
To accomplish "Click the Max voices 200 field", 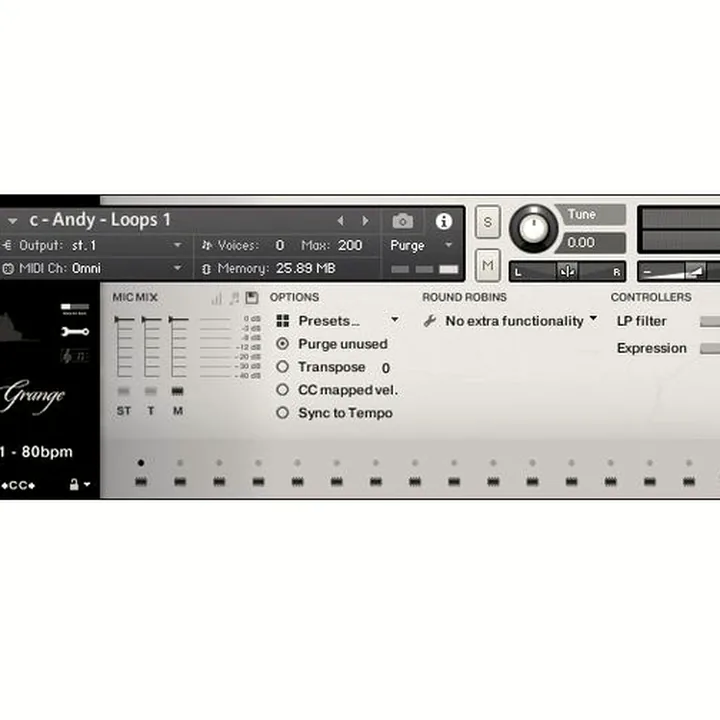I will coord(350,246).
